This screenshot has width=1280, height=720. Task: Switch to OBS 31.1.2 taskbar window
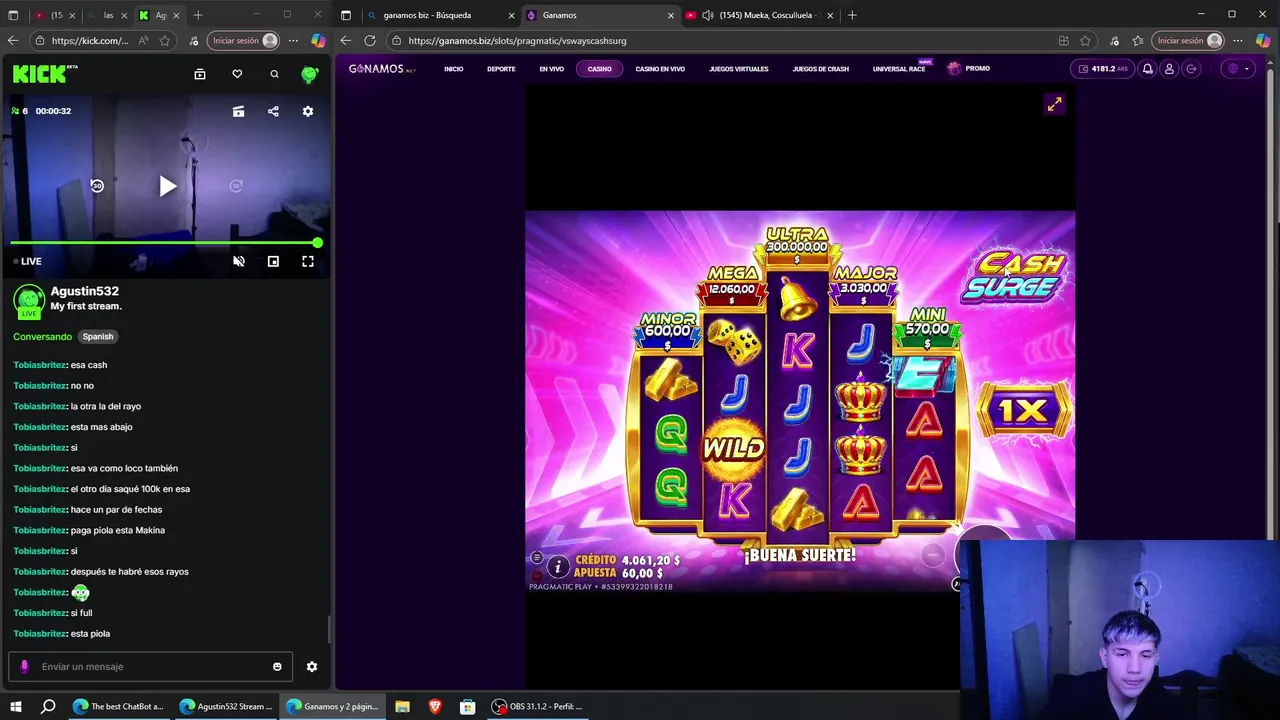pos(538,706)
